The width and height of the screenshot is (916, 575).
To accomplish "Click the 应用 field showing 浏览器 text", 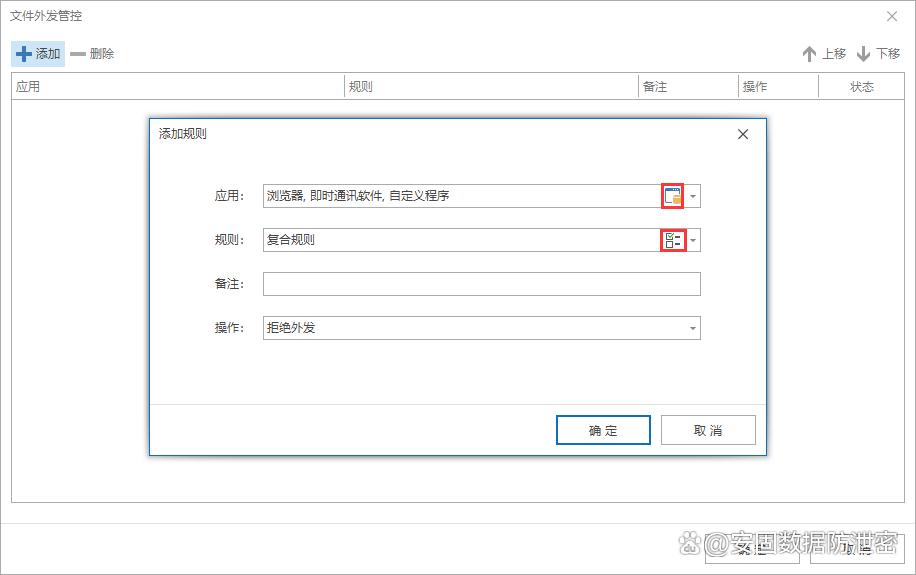I will (x=460, y=196).
